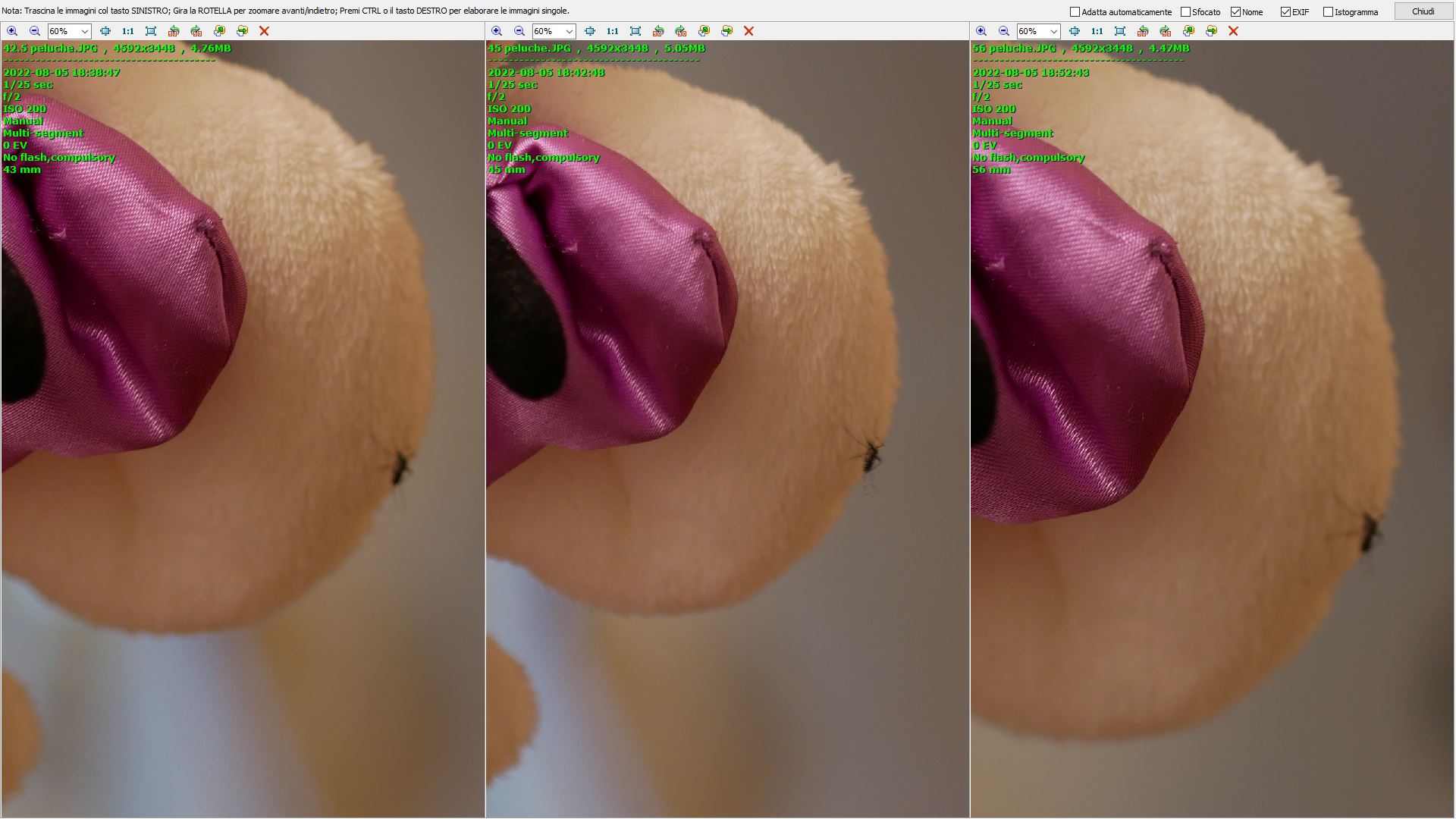Rotate 45 peluche image left 90 degrees
This screenshot has height=819, width=1456.
point(658,31)
